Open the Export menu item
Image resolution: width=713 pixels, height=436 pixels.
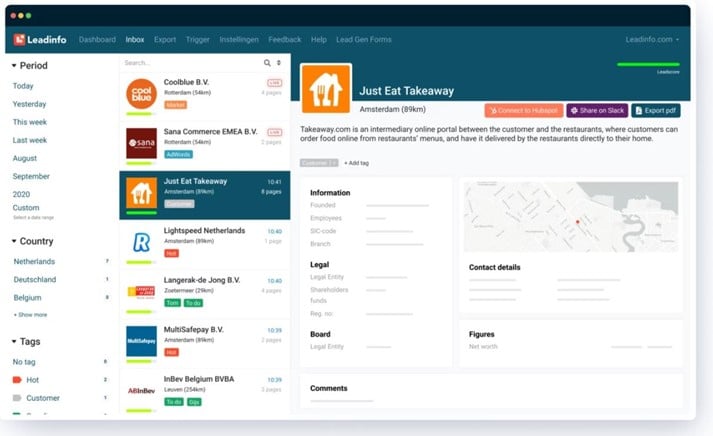165,40
